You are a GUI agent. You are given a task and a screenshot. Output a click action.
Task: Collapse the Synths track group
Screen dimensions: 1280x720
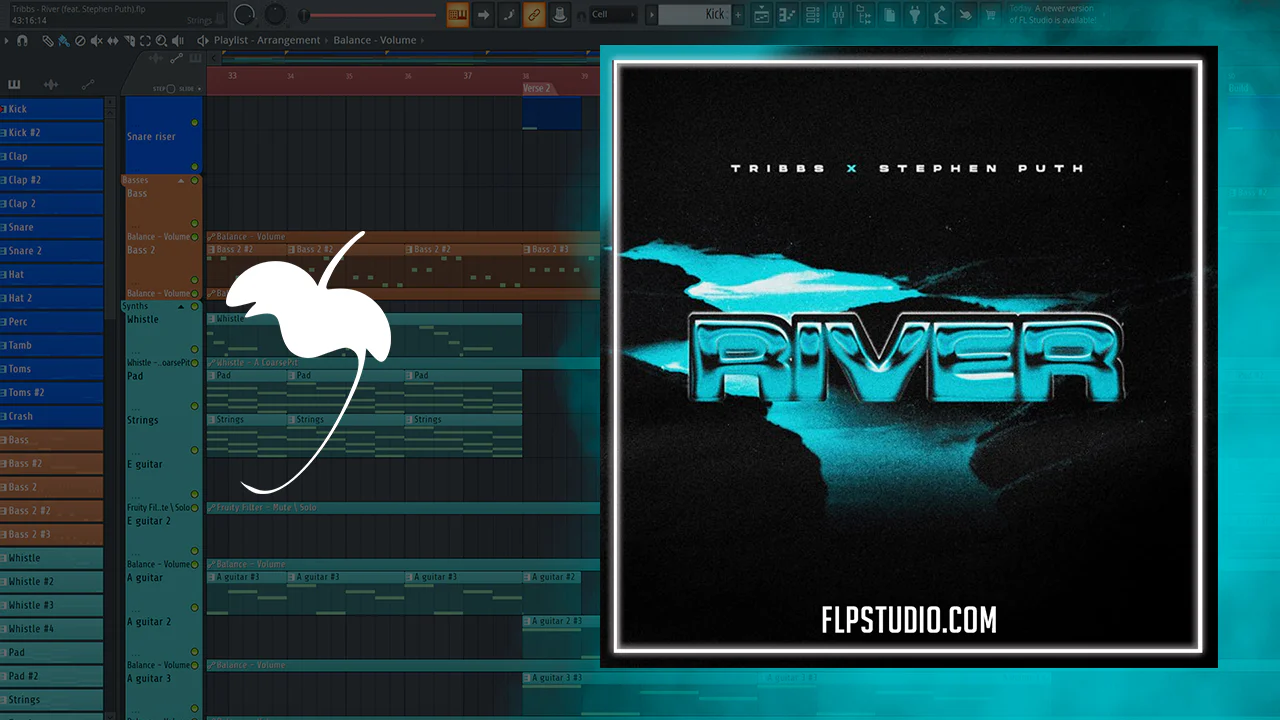click(x=181, y=306)
